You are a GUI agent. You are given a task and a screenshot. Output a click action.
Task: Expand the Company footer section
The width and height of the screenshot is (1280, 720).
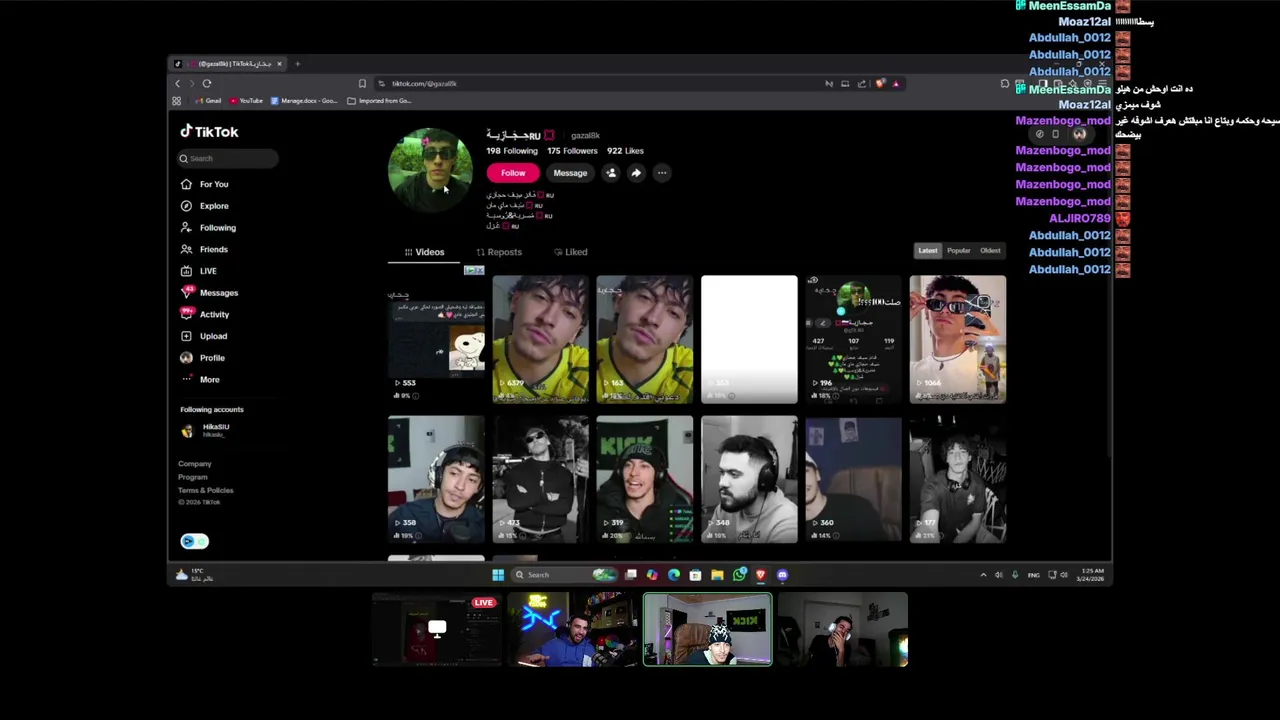coord(195,464)
